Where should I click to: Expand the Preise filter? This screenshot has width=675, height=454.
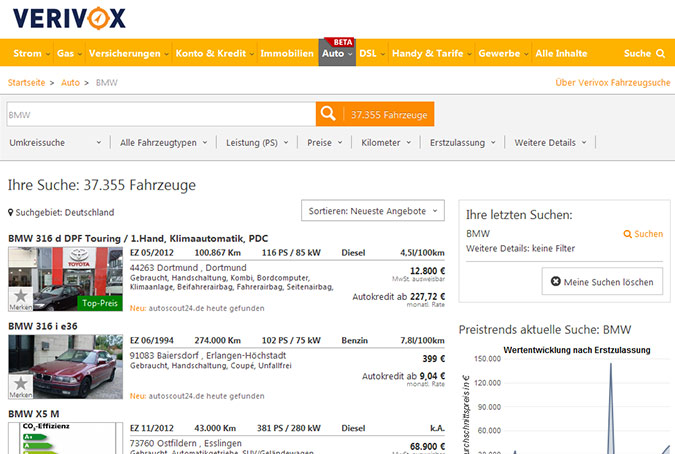pos(325,142)
